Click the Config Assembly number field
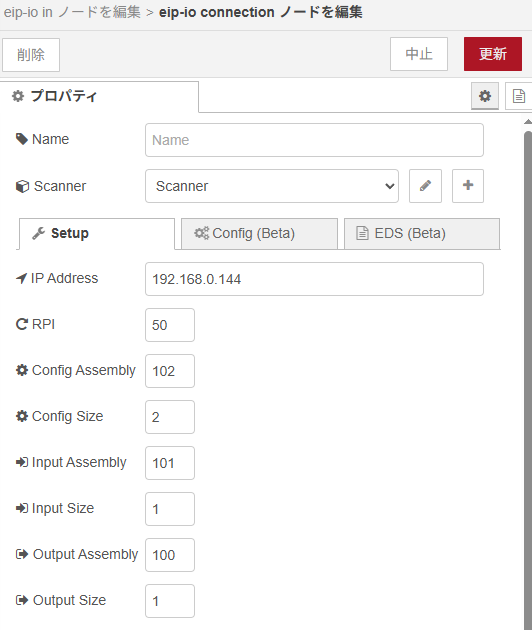The width and height of the screenshot is (532, 630). (170, 371)
